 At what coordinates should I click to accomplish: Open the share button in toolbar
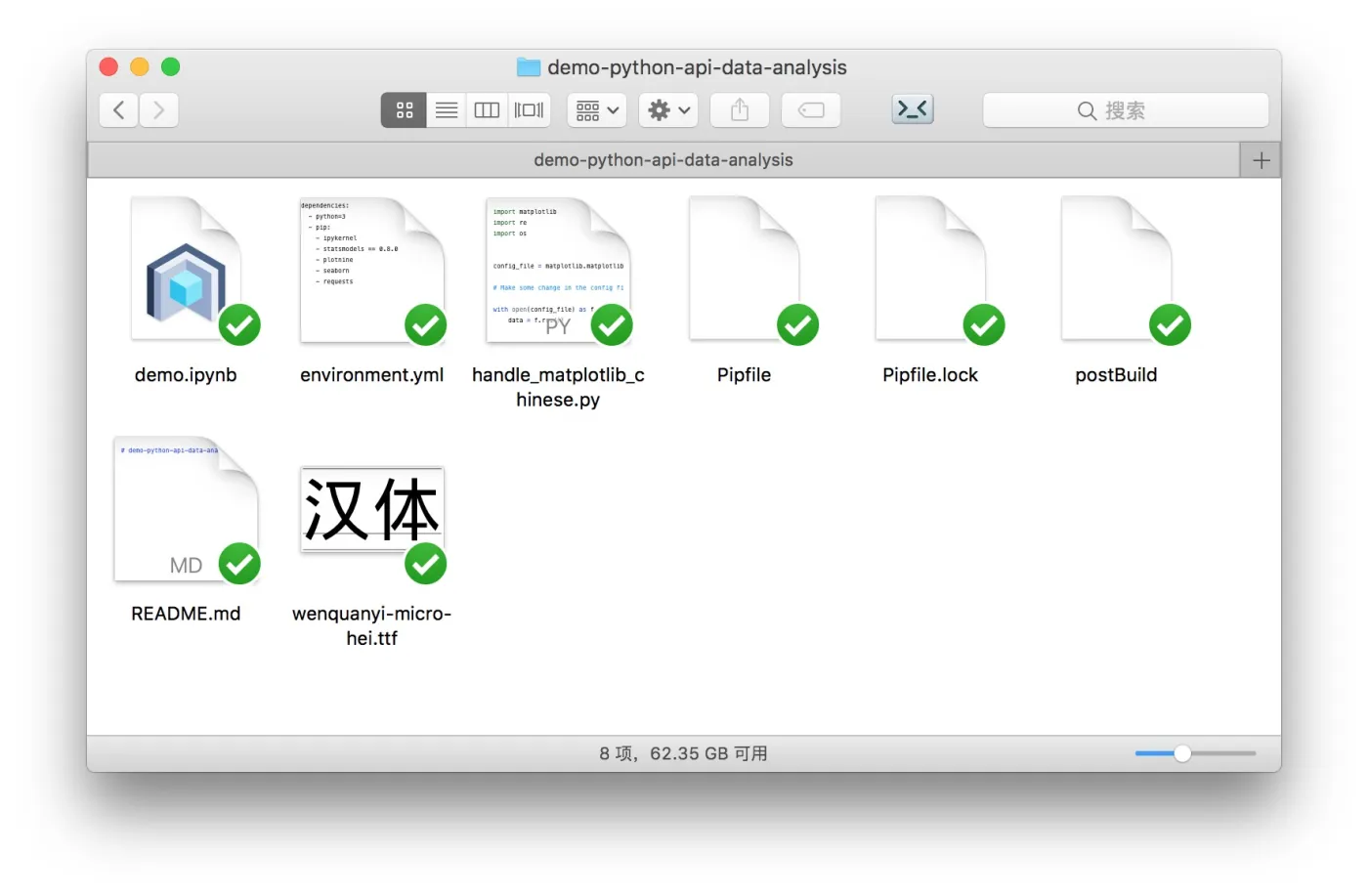(740, 110)
